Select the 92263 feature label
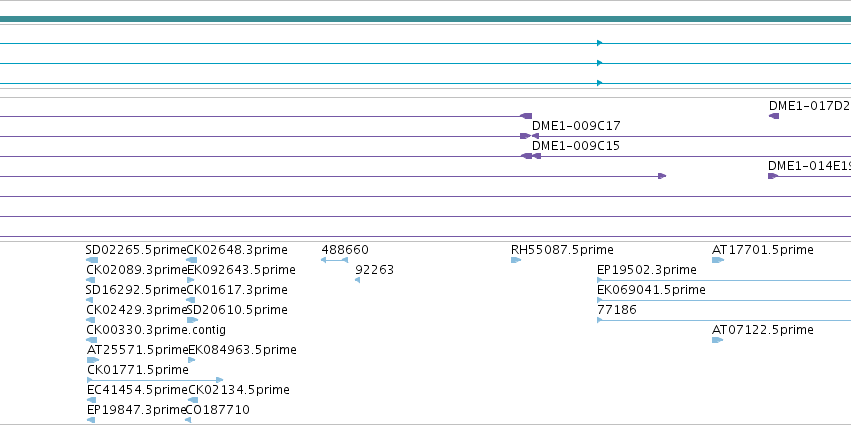The height and width of the screenshot is (425, 851). coord(374,270)
